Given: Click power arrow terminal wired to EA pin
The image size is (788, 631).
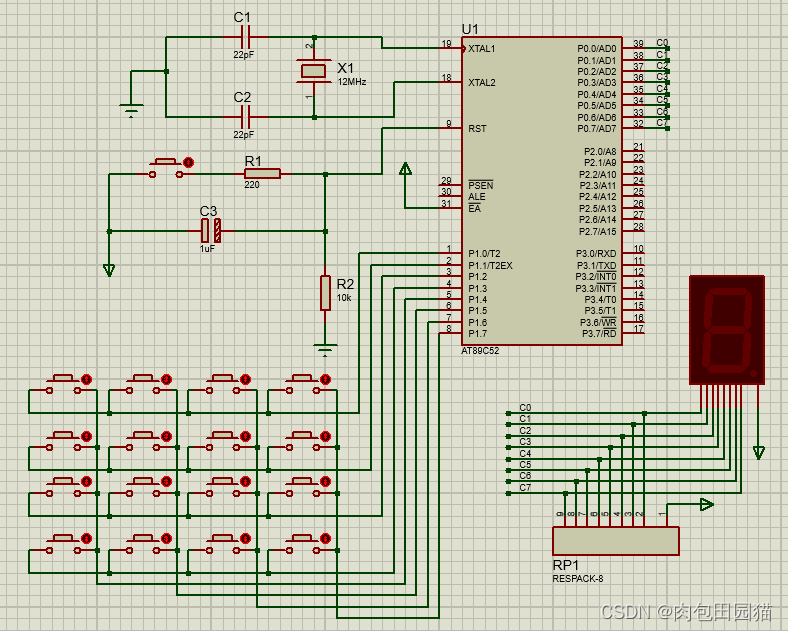Looking at the screenshot, I should 405,169.
